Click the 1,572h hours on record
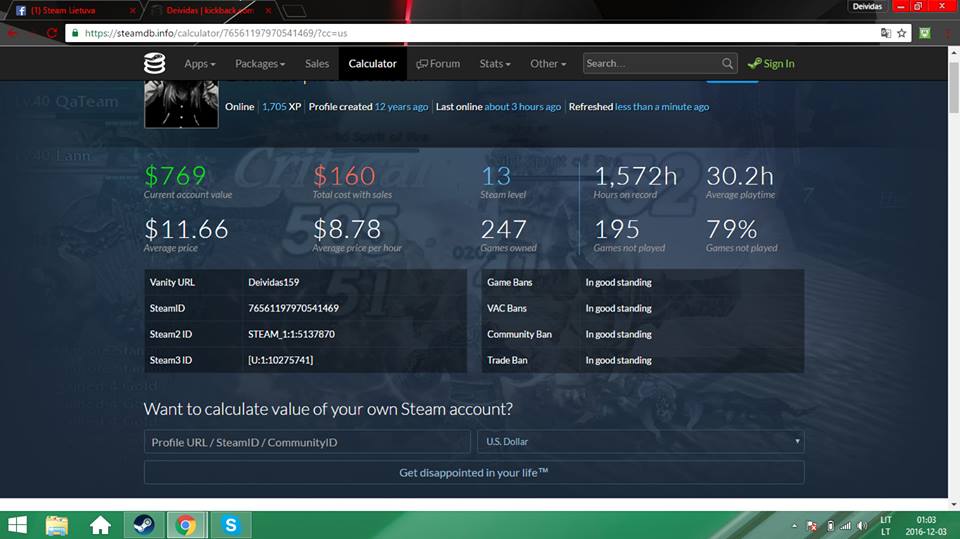Viewport: 960px width, 539px height. pyautogui.click(x=636, y=176)
